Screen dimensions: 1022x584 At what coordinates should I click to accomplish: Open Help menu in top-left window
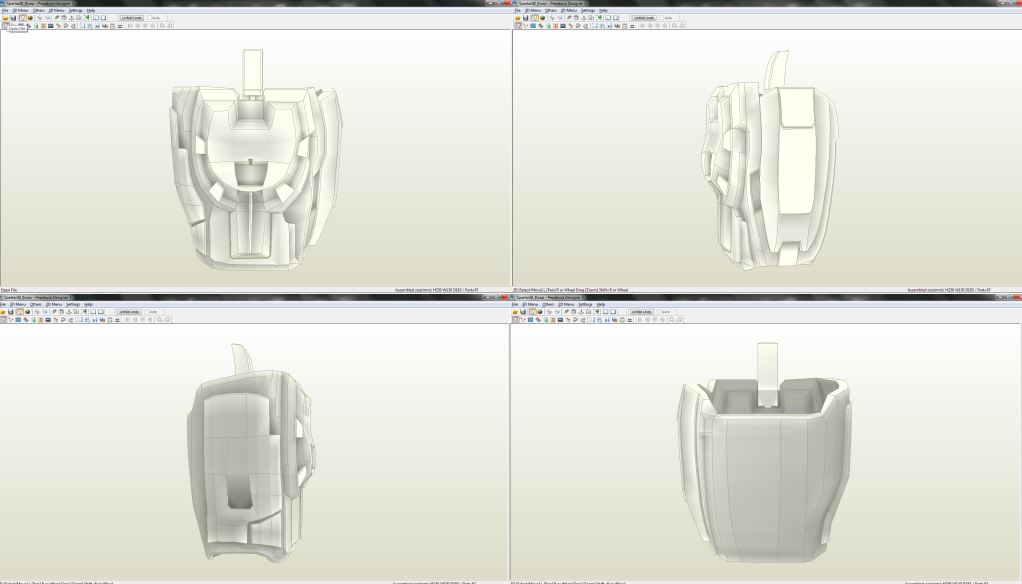(91, 10)
